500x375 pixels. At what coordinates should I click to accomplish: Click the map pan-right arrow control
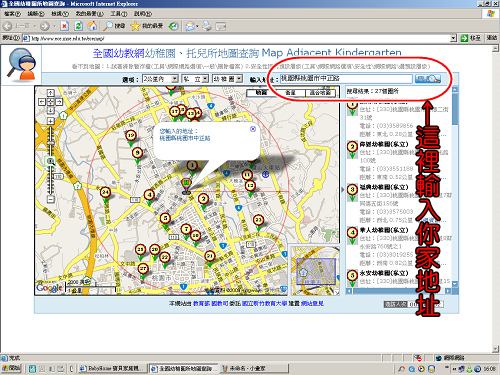pos(59,102)
